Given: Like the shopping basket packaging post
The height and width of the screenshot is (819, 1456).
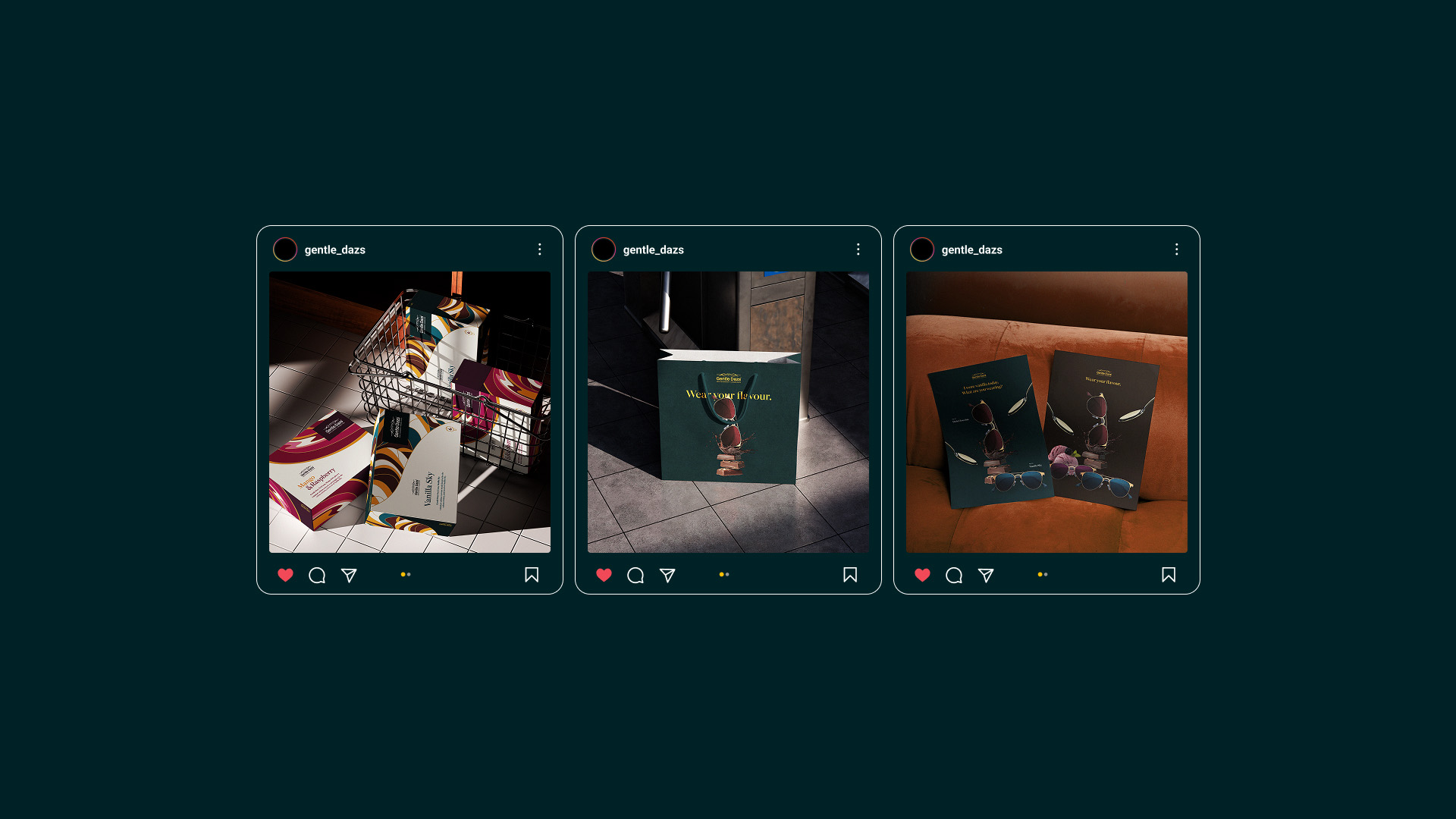Looking at the screenshot, I should (285, 575).
